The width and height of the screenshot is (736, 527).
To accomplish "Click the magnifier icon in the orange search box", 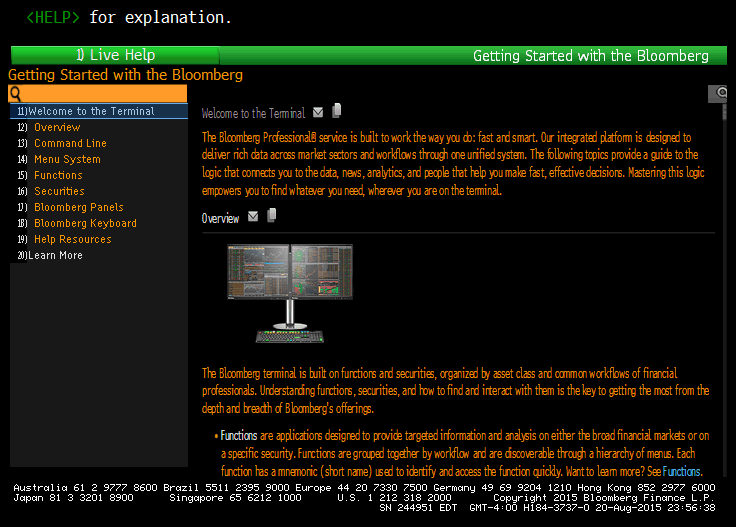I will [15, 94].
